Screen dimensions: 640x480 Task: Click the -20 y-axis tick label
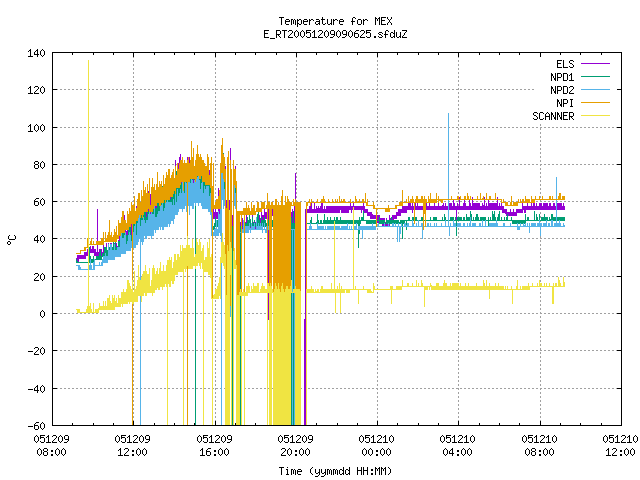(x=36, y=351)
